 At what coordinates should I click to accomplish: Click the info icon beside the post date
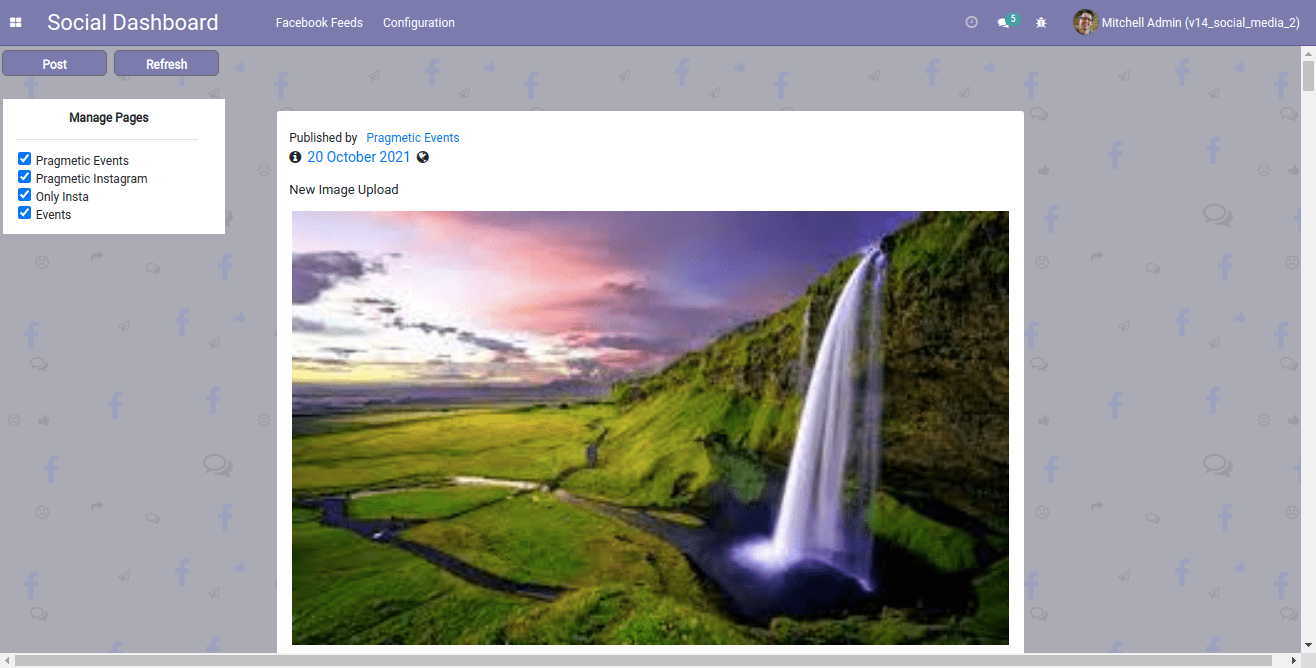tap(295, 157)
